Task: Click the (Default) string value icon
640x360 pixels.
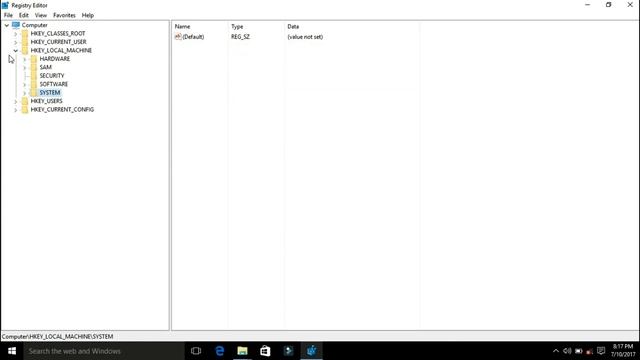Action: click(x=178, y=37)
